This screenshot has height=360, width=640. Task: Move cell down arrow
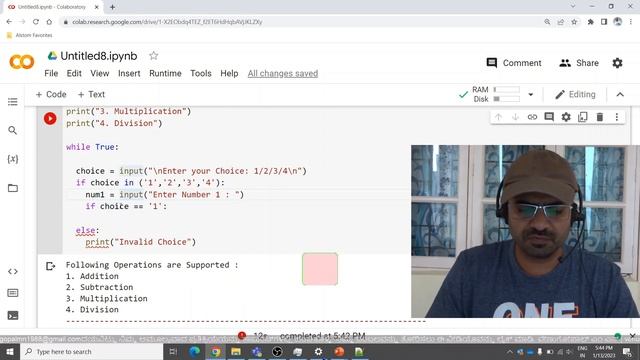pos(515,117)
